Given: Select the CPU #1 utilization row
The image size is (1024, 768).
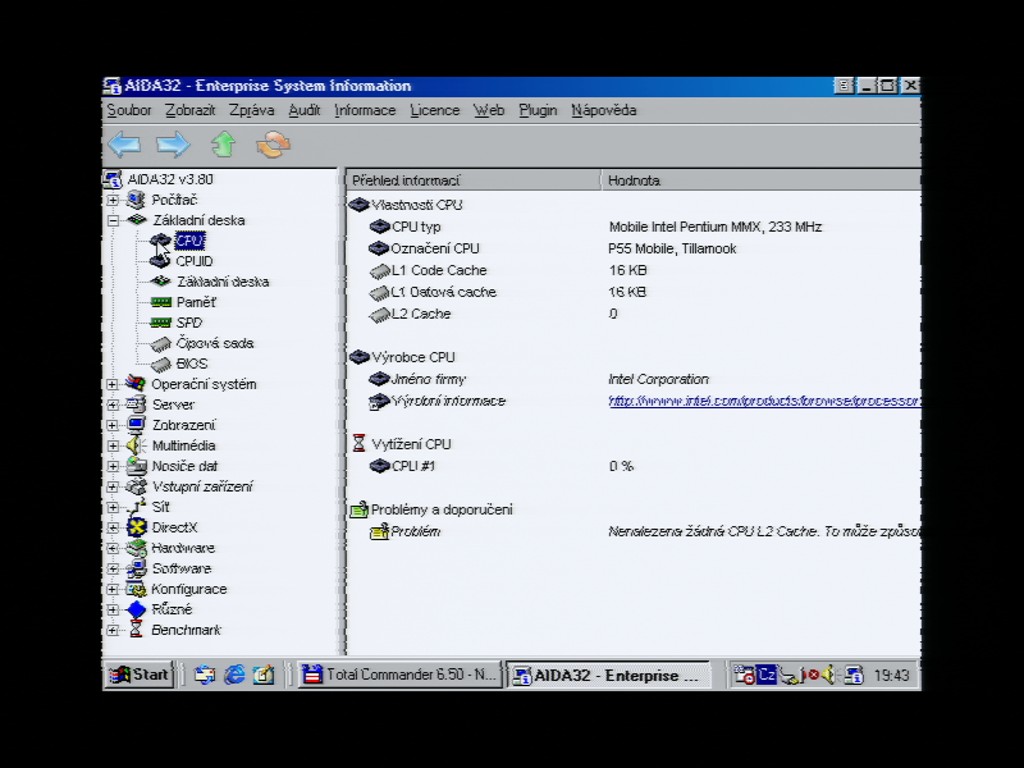Looking at the screenshot, I should click(633, 466).
